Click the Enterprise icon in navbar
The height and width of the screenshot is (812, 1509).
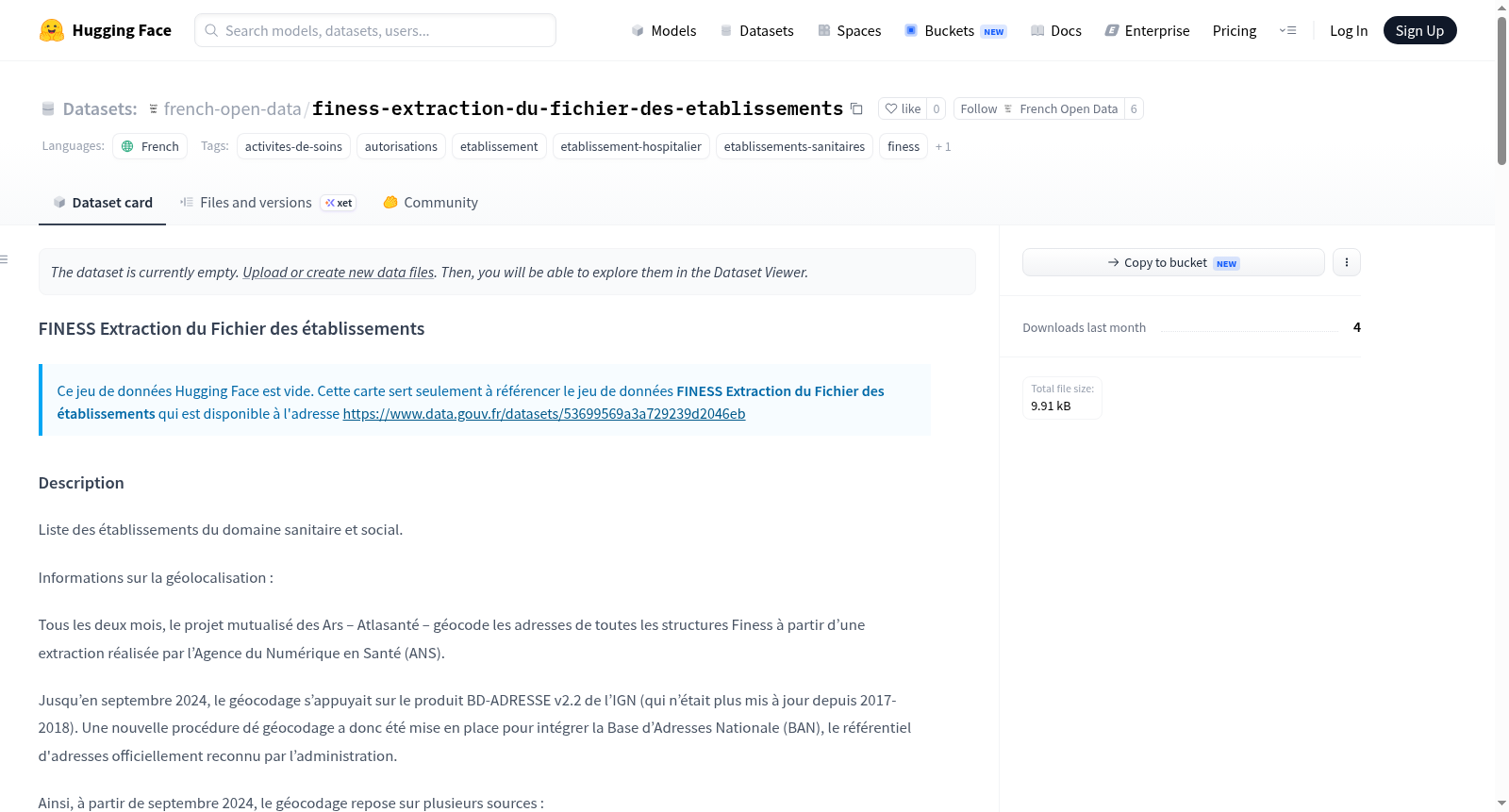1112,30
